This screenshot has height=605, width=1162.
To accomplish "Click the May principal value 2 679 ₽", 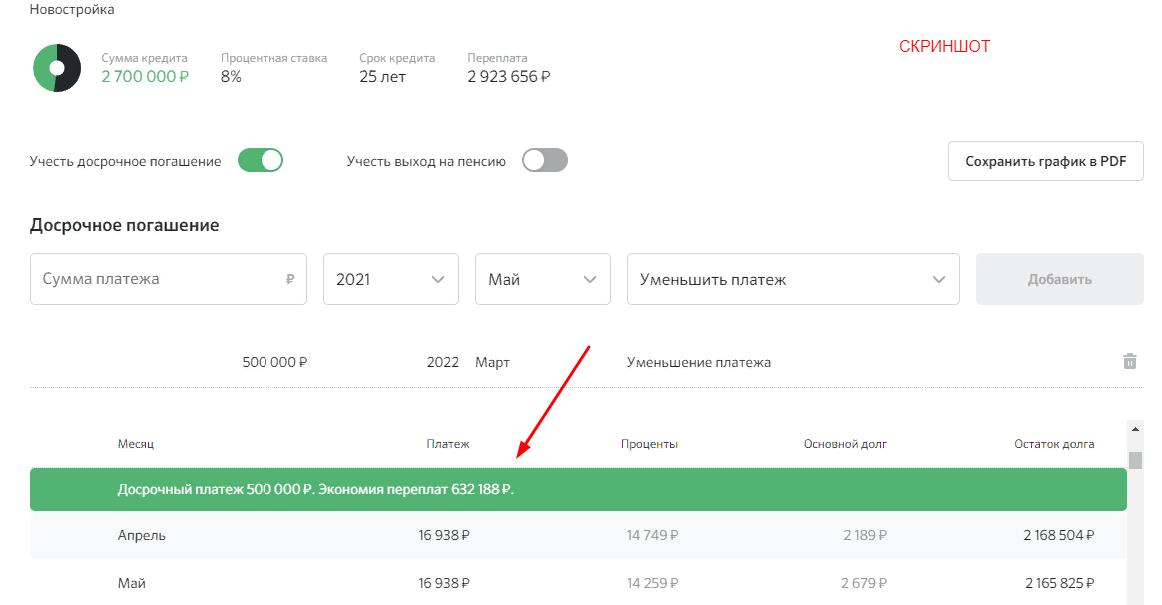I will (x=864, y=583).
